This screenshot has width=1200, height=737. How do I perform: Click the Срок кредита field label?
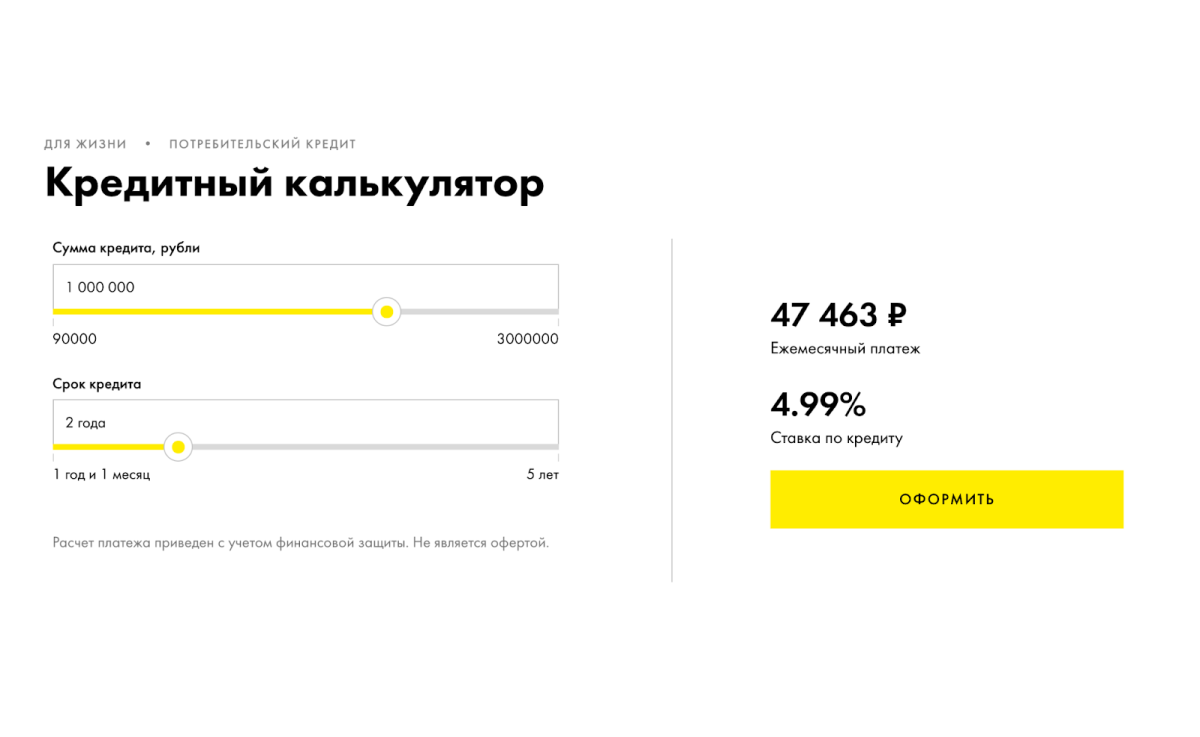click(97, 383)
